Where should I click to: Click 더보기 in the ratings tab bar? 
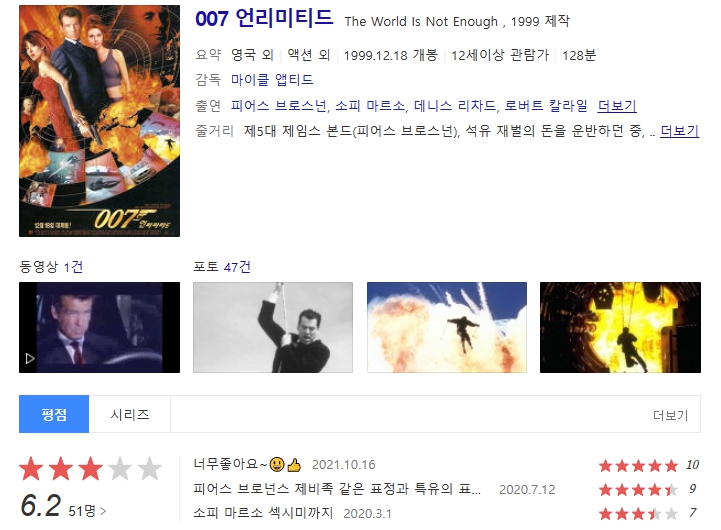(670, 416)
